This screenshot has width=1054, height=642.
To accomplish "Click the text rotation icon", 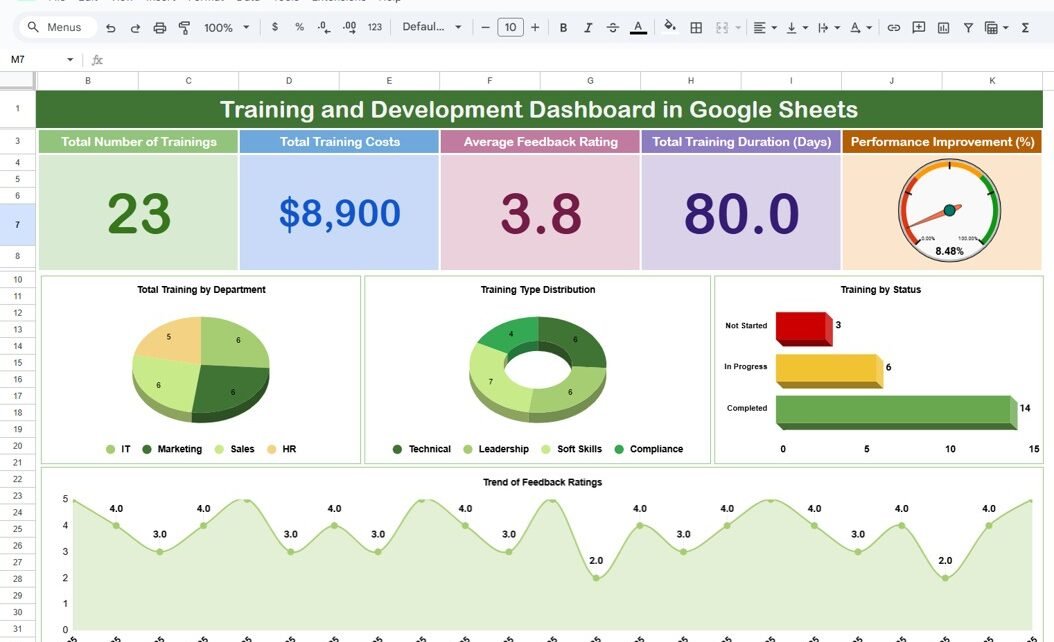I will tap(855, 28).
